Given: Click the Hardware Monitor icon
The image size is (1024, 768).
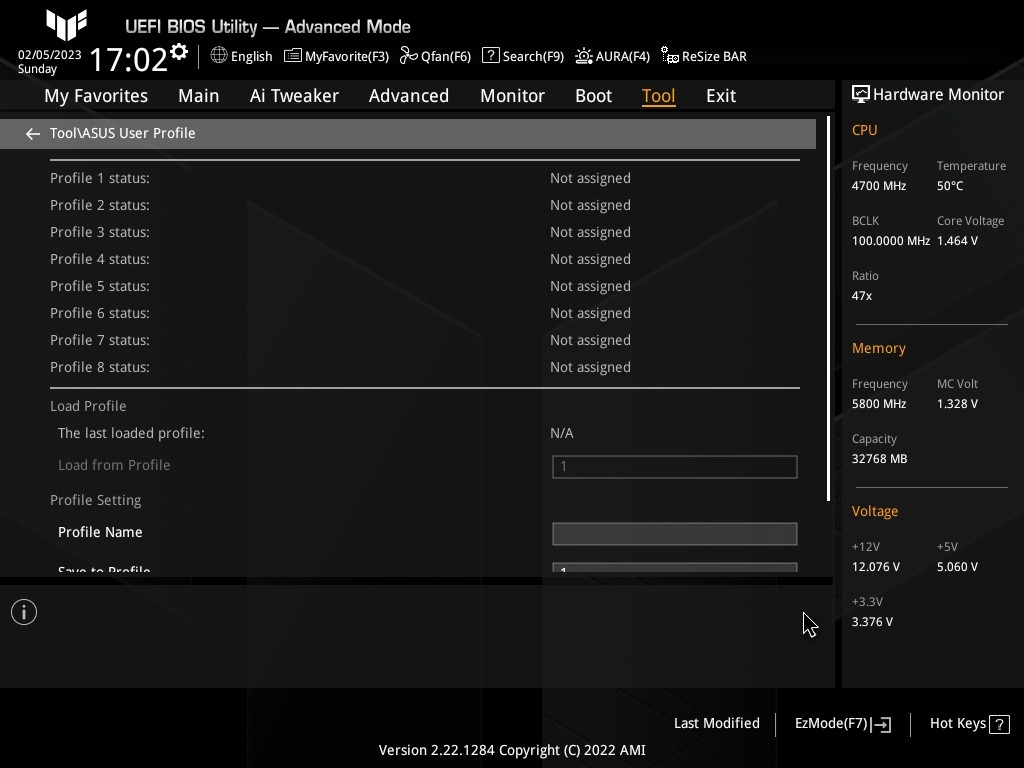Looking at the screenshot, I should pyautogui.click(x=860, y=94).
